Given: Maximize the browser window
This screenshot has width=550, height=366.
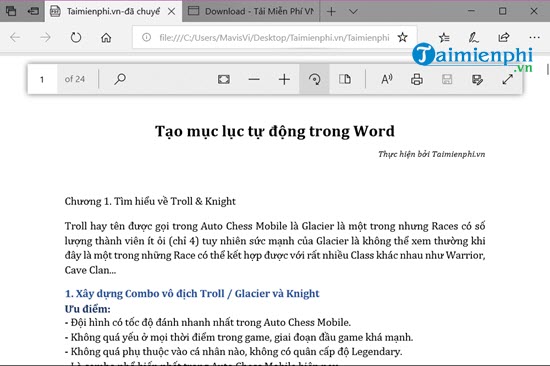Looking at the screenshot, I should [x=502, y=11].
